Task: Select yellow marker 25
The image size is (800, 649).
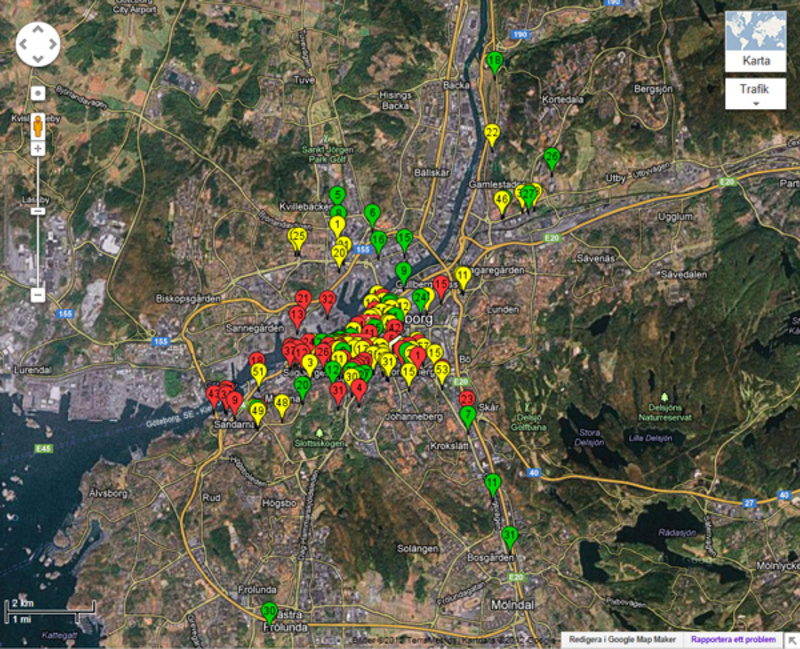Action: coord(299,236)
